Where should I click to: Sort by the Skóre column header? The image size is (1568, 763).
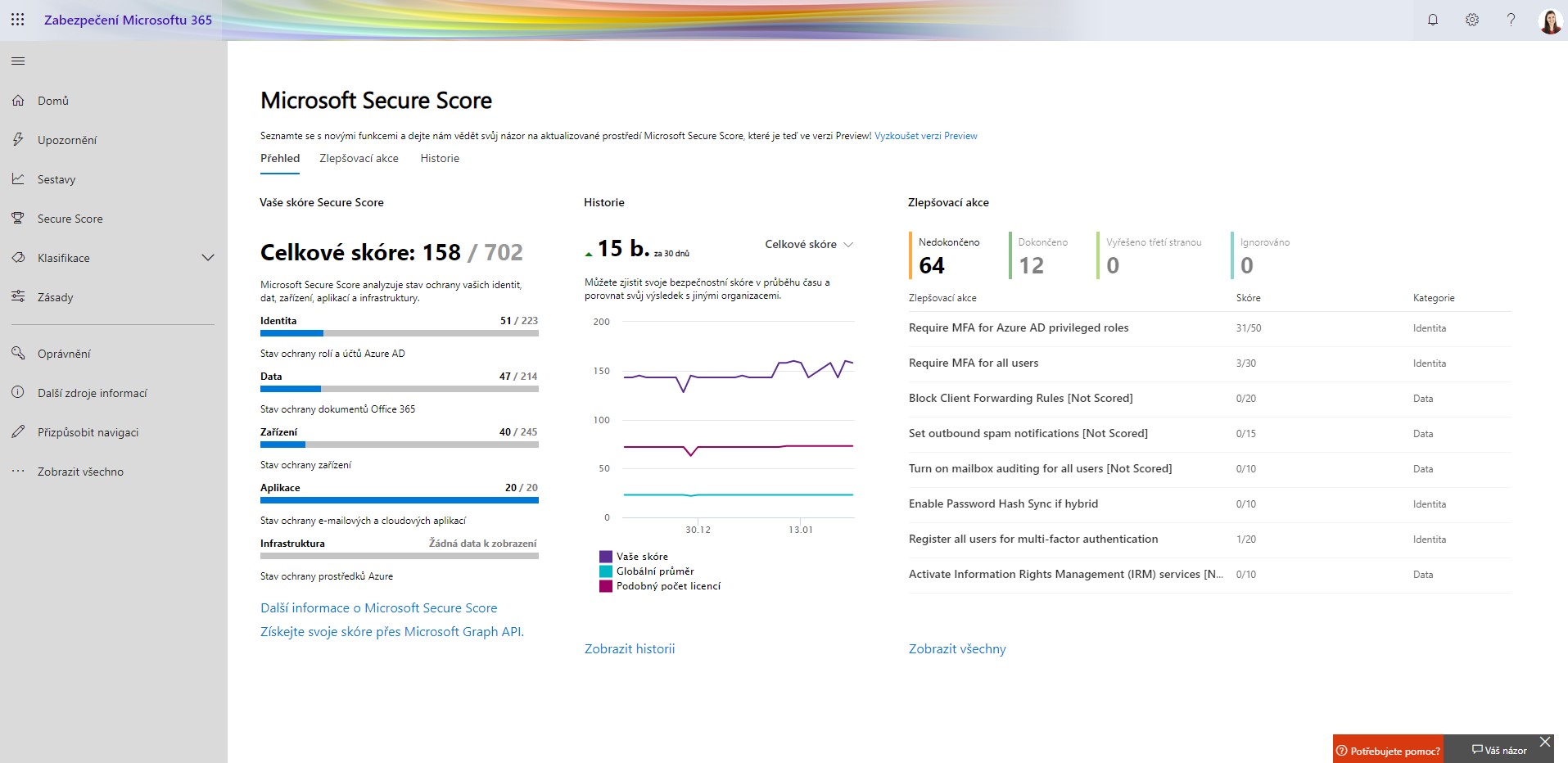(x=1248, y=298)
